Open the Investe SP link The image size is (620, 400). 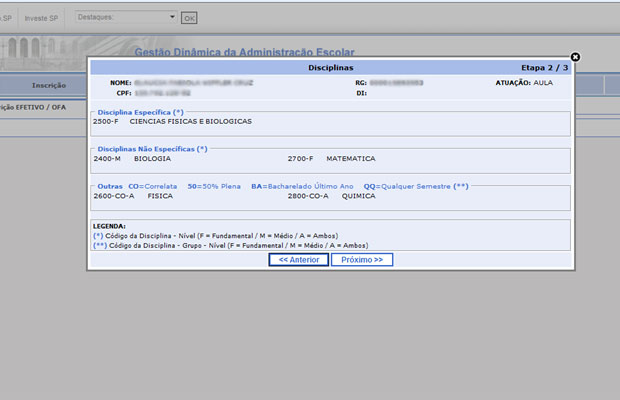point(46,18)
